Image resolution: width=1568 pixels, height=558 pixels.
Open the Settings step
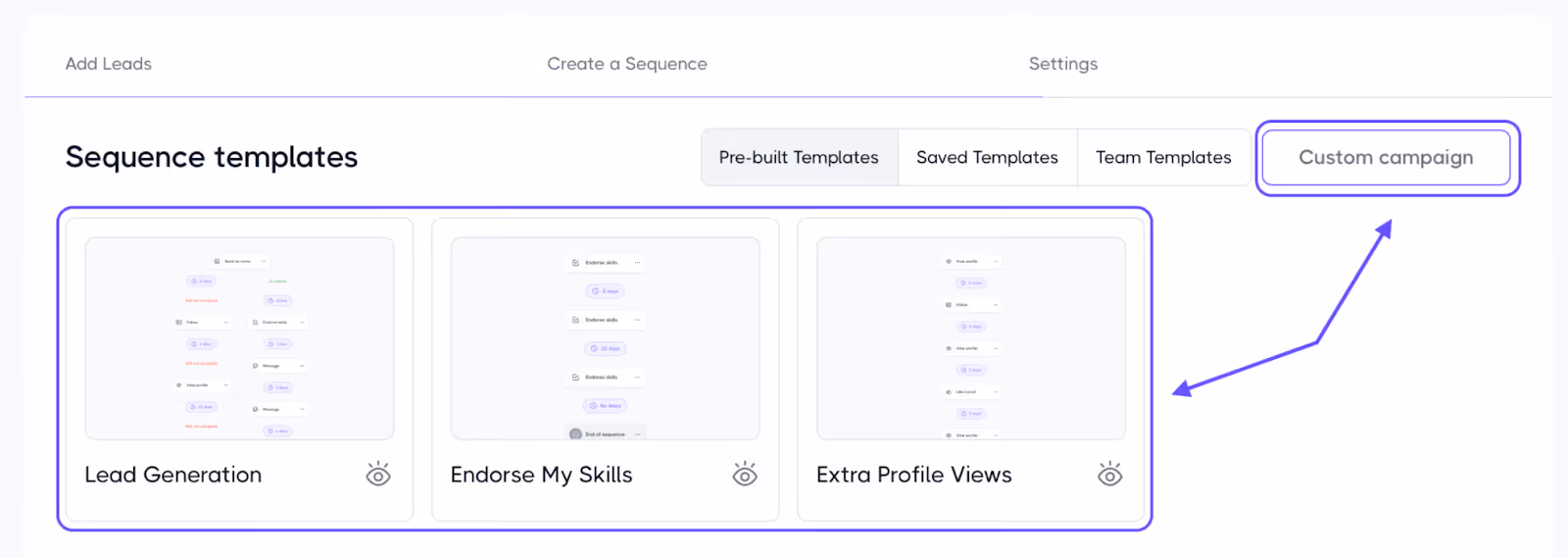[1062, 64]
